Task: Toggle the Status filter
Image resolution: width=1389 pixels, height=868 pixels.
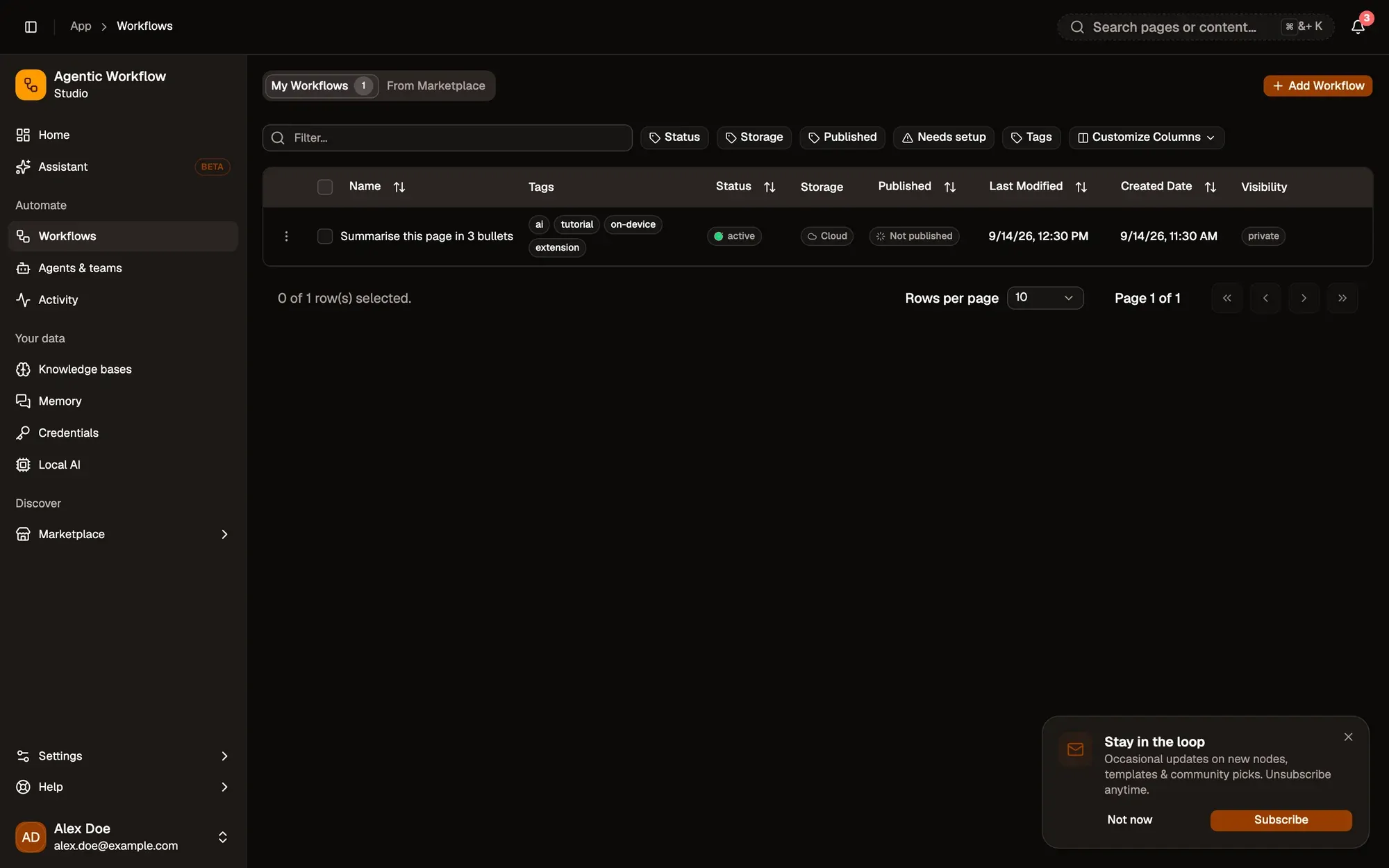Action: click(674, 137)
